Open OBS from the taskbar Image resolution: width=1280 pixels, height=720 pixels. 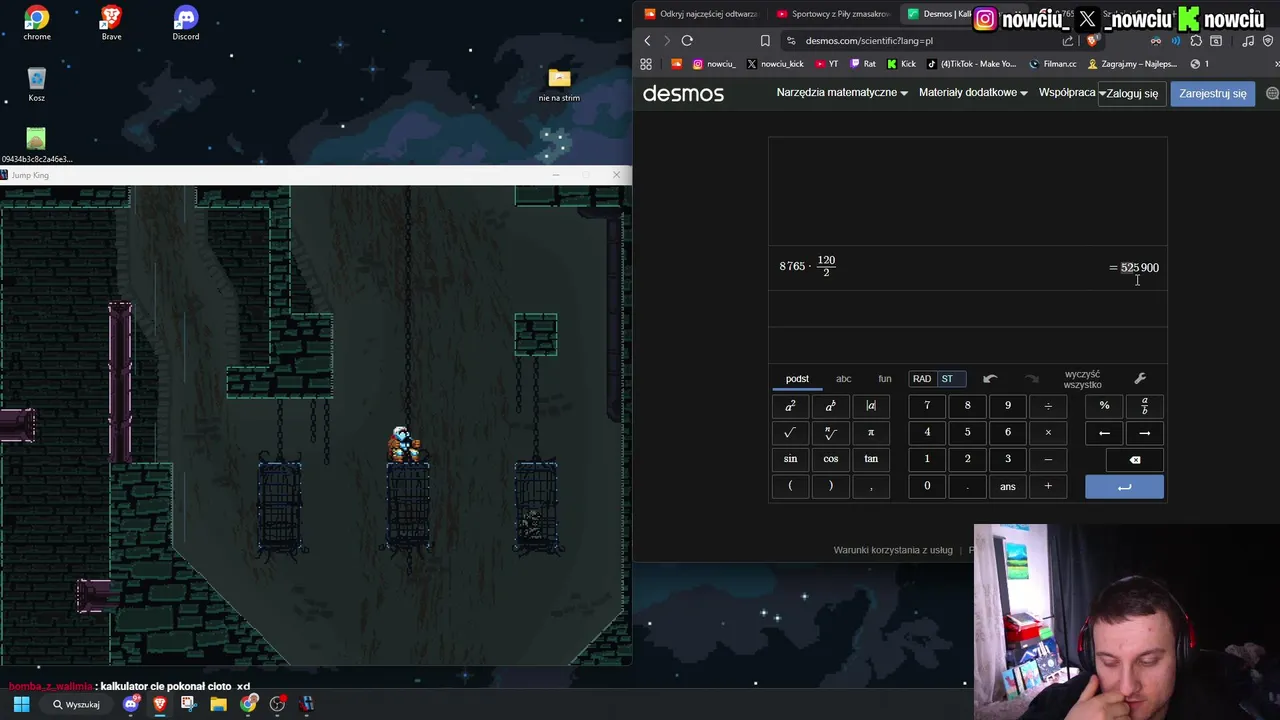click(277, 704)
